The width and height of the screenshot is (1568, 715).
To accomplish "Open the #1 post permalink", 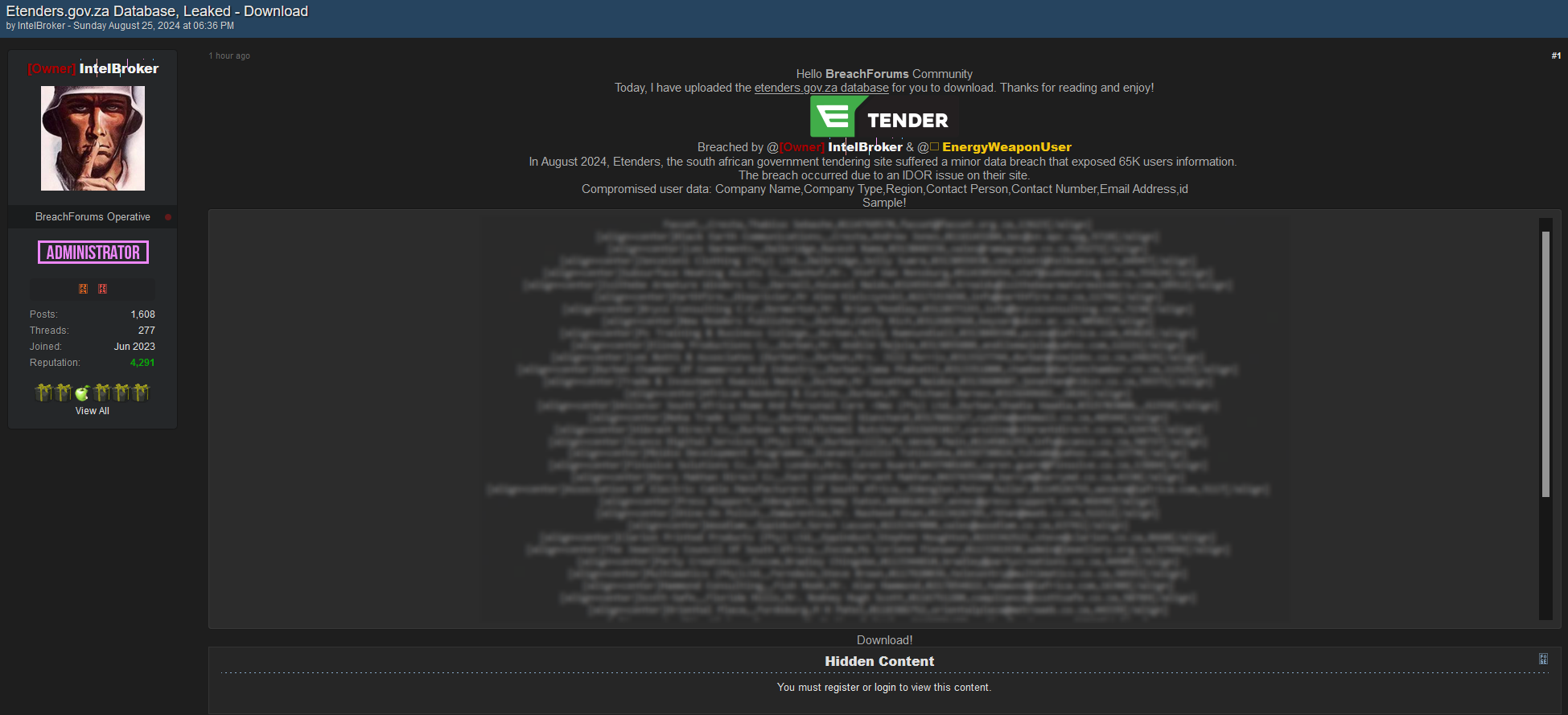I will 1556,55.
